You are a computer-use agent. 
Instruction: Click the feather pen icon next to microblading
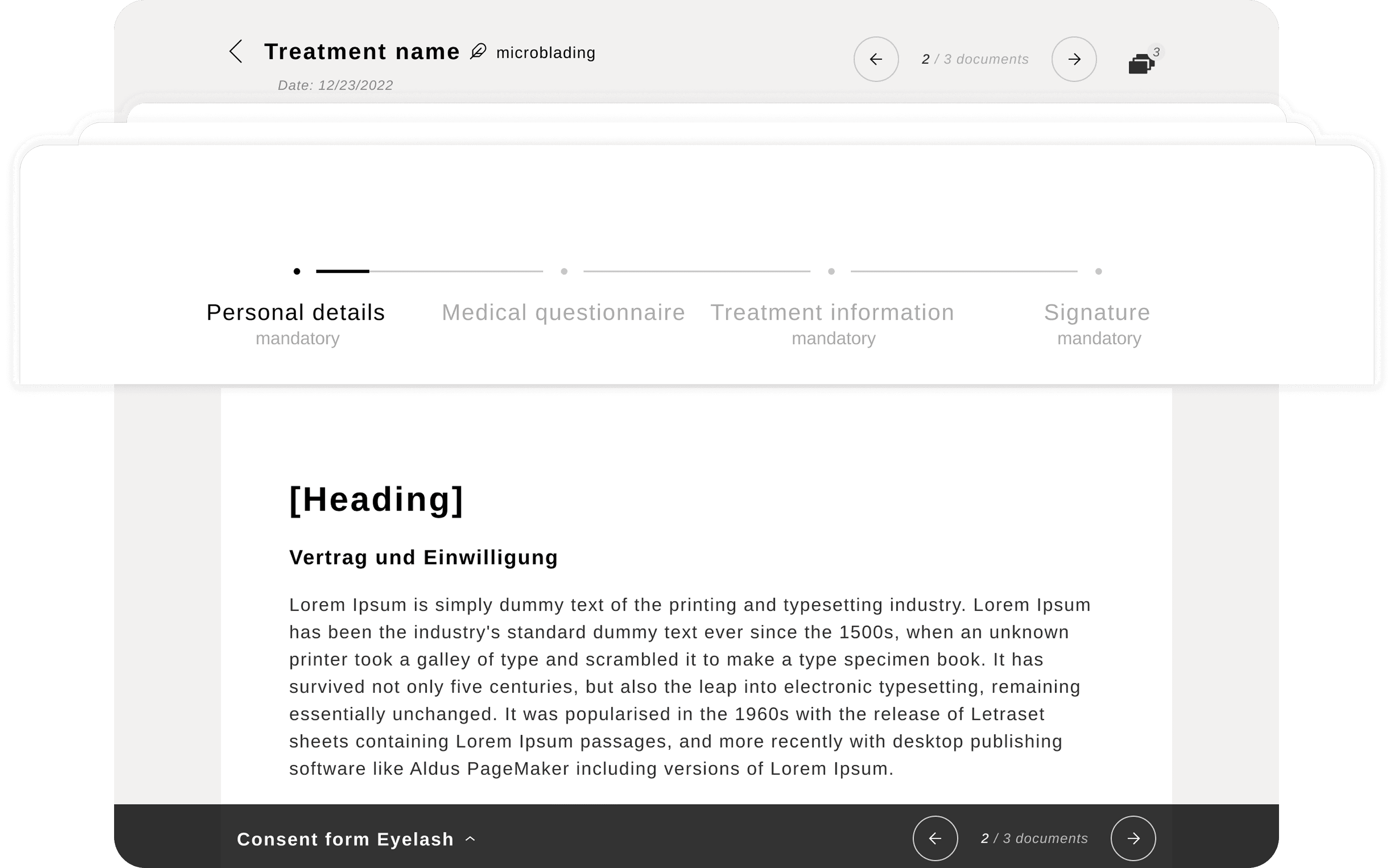(x=478, y=52)
